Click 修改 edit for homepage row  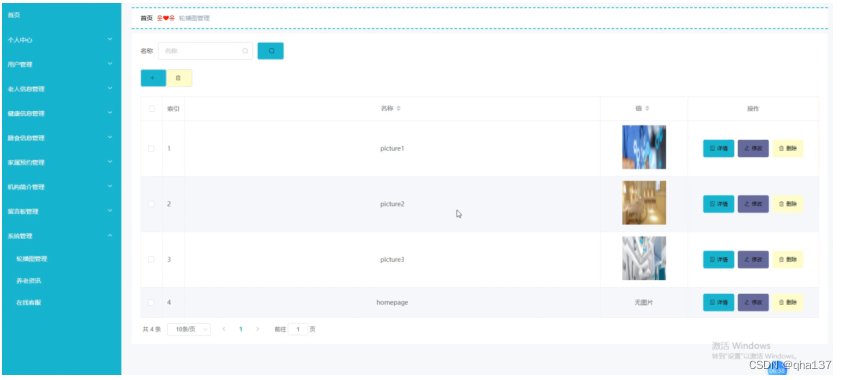click(753, 303)
